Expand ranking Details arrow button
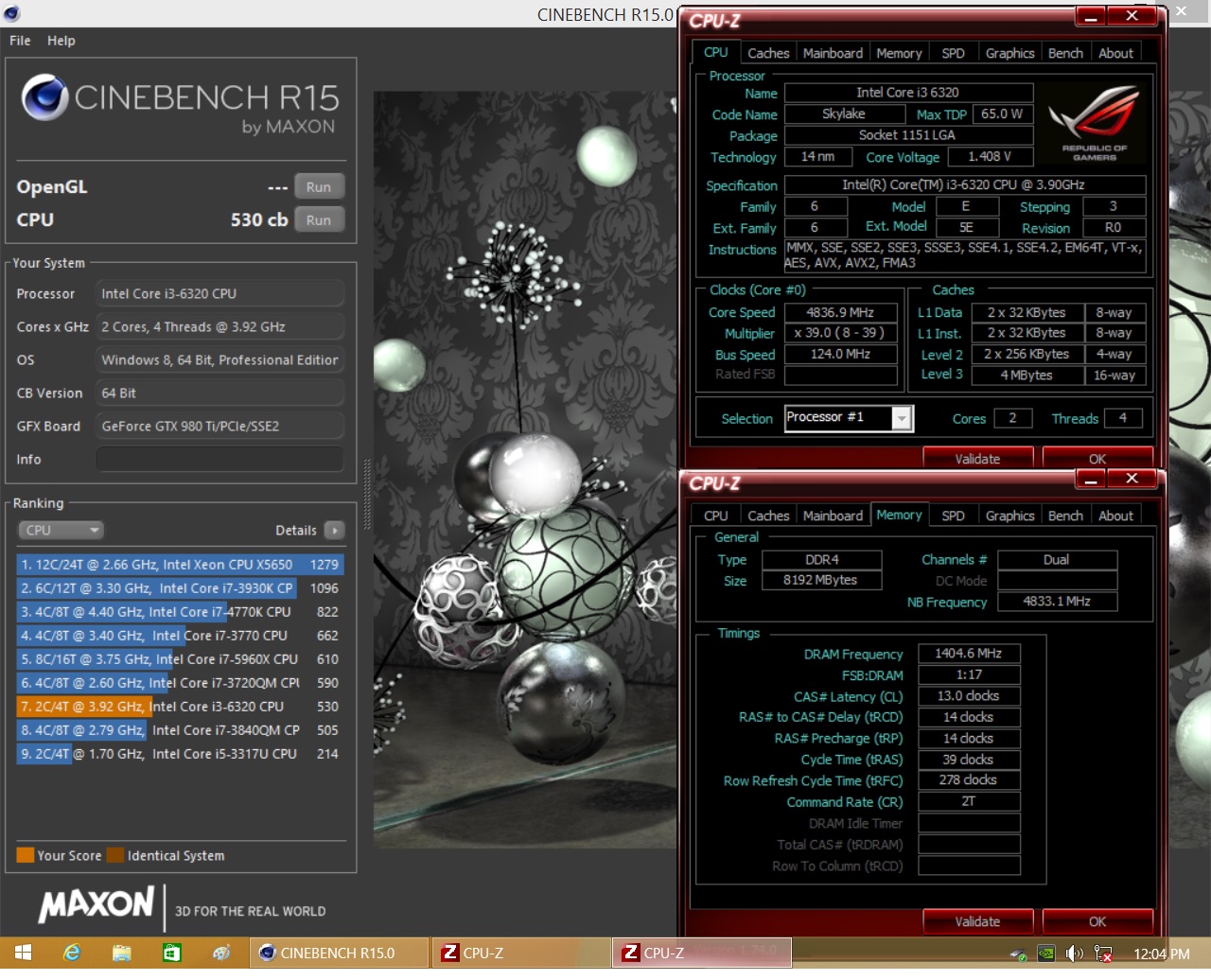The image size is (1211, 980). point(334,531)
